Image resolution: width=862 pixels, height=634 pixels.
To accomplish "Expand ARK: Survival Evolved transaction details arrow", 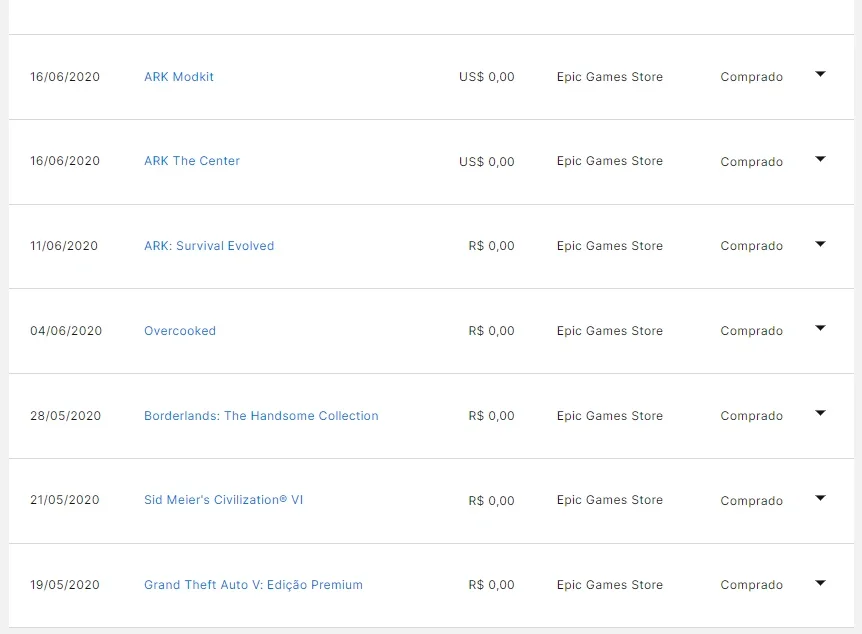I will (820, 244).
